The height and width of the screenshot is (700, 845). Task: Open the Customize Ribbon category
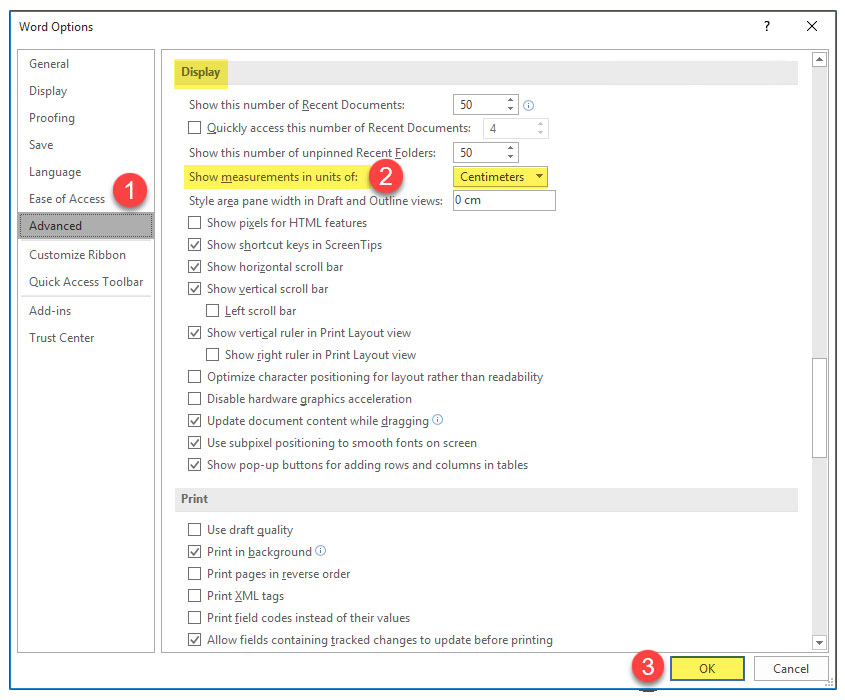tap(86, 255)
